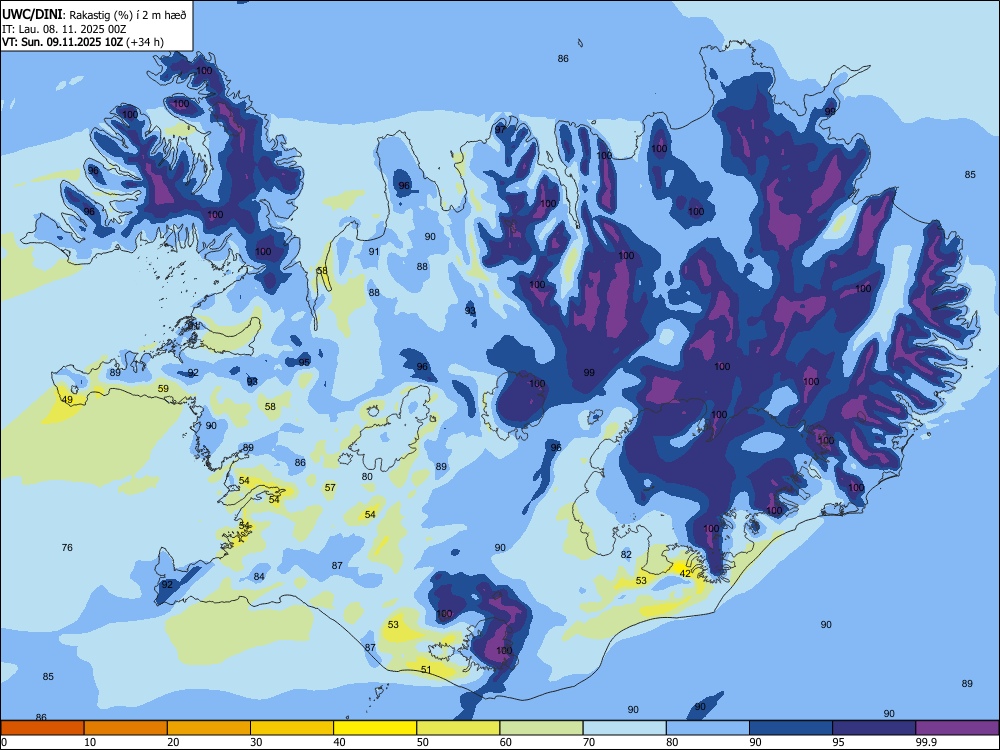The image size is (1000, 750).
Task: Click the humidity value '76' over the sea
Action: [67, 547]
